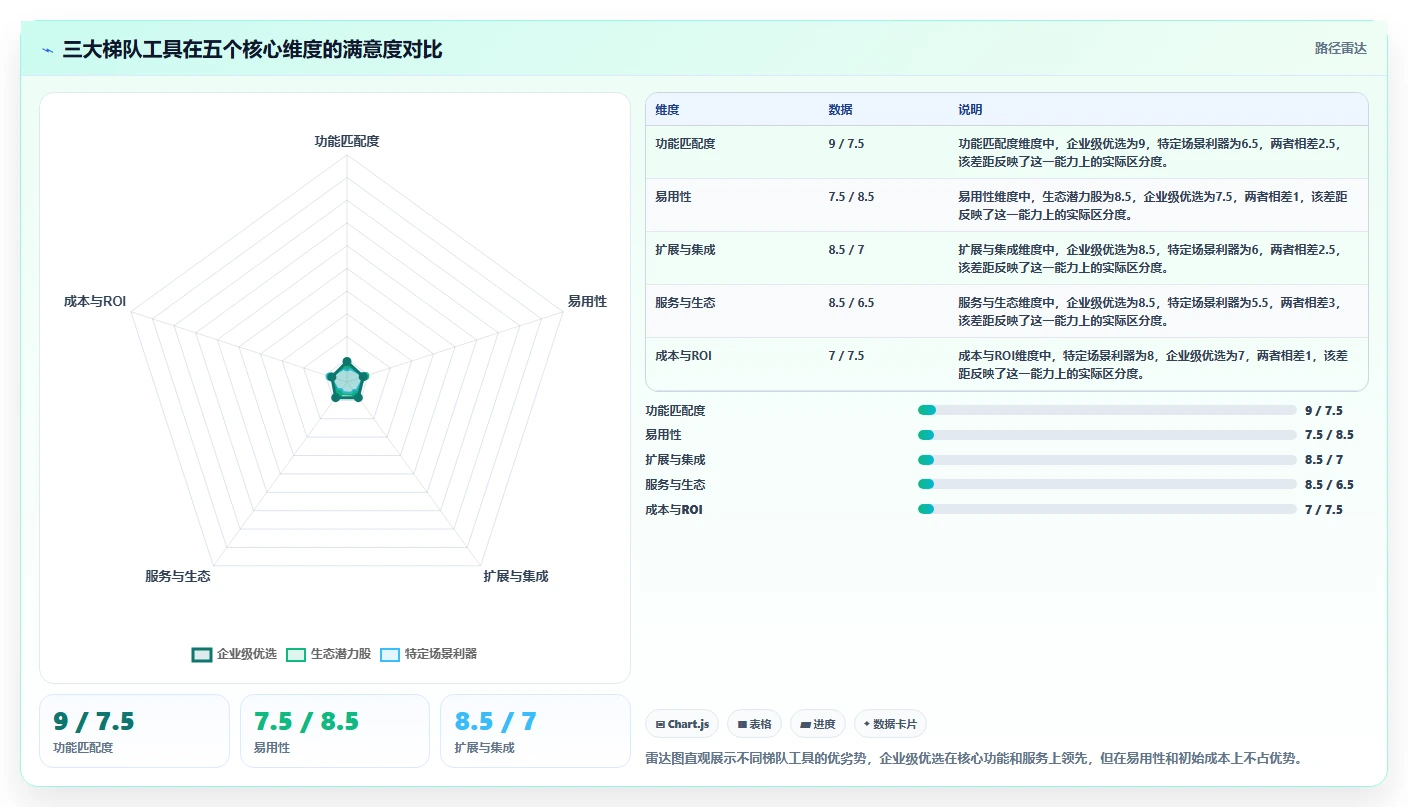Click the 7 / 7.5 value in the table
Image resolution: width=1408 pixels, height=807 pixels.
[x=846, y=356]
